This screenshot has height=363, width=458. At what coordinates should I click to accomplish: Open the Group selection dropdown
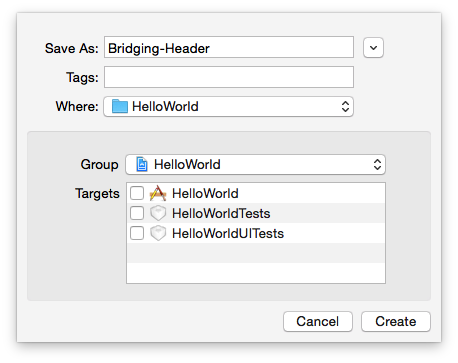(x=255, y=164)
